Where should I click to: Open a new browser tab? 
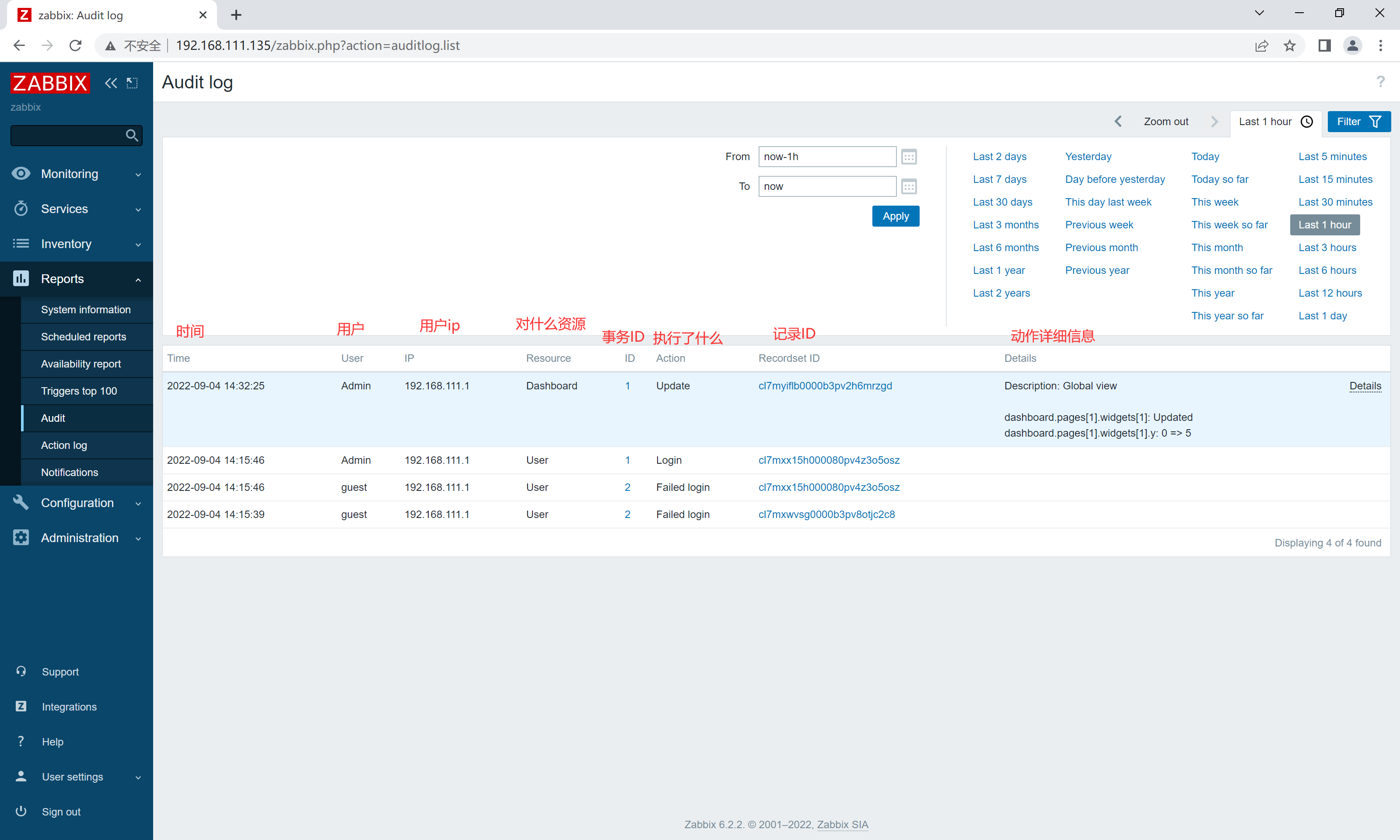236,15
